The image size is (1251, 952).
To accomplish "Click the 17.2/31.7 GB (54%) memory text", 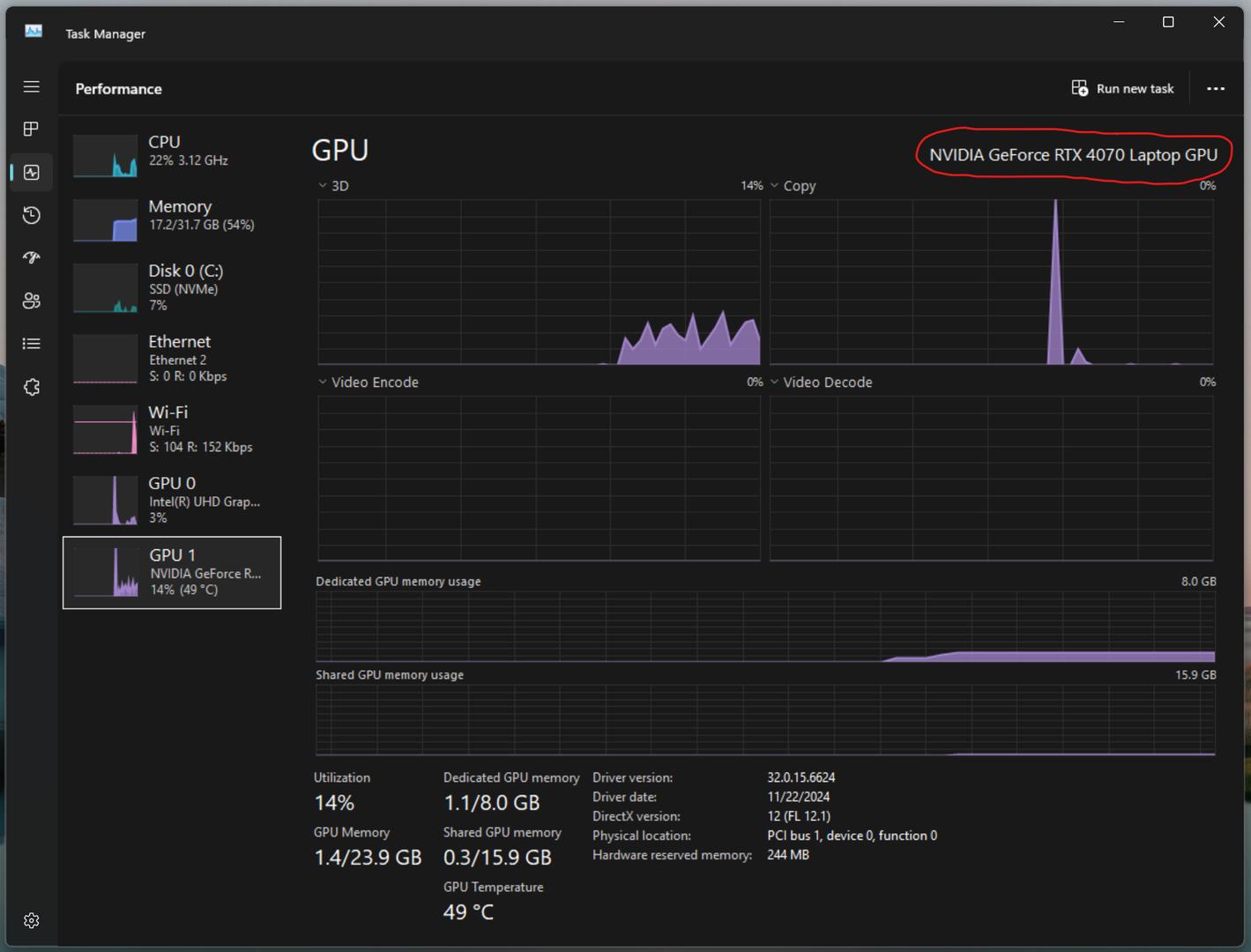I will tap(201, 225).
